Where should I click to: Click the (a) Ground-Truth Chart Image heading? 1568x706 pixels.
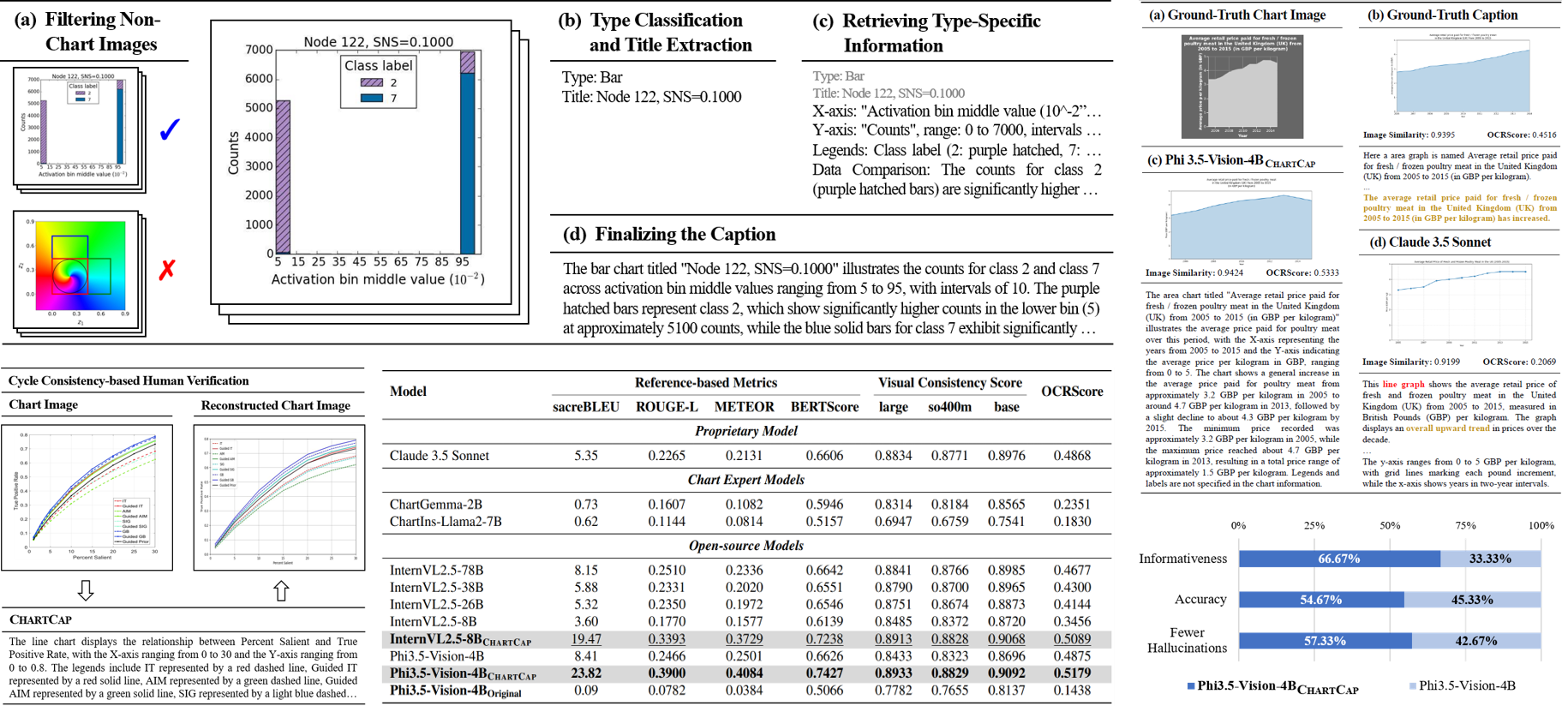1237,15
